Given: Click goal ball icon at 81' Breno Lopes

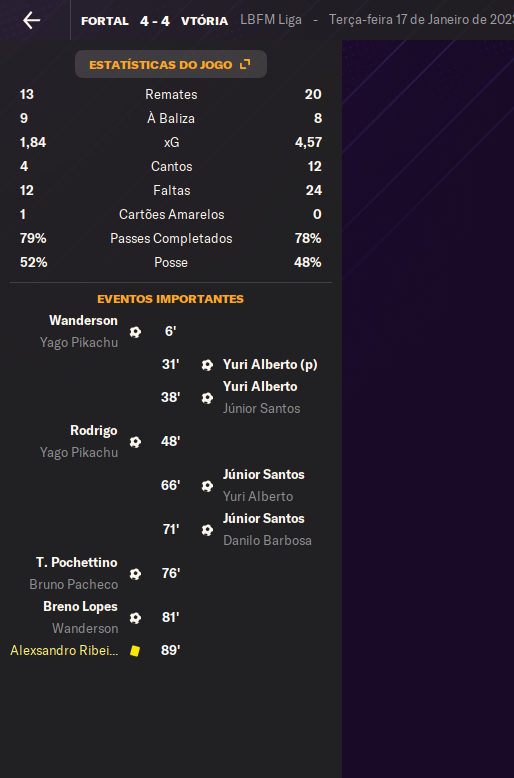Looking at the screenshot, I should [x=135, y=618].
